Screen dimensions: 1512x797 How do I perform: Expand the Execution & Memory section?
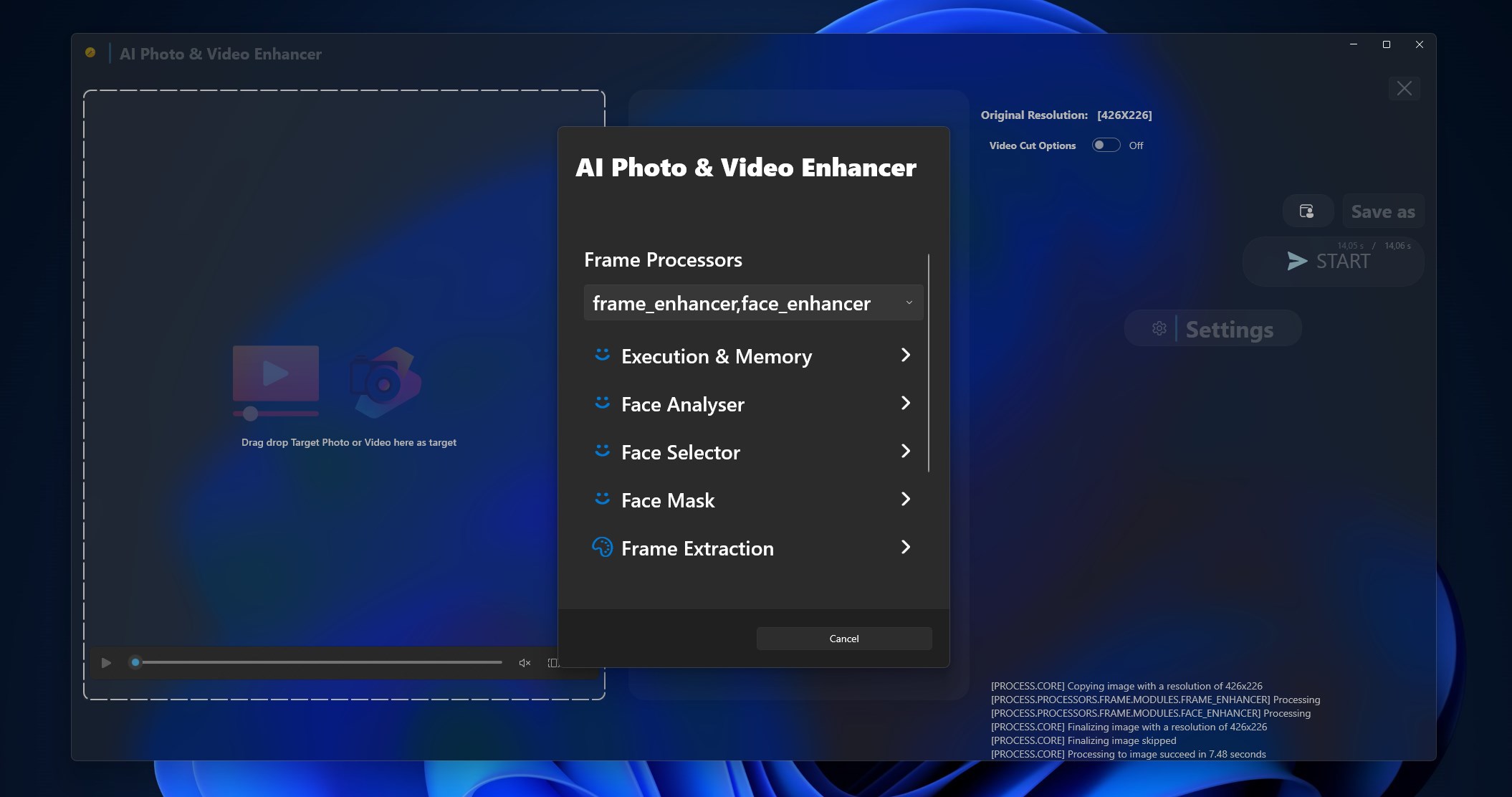coord(906,355)
